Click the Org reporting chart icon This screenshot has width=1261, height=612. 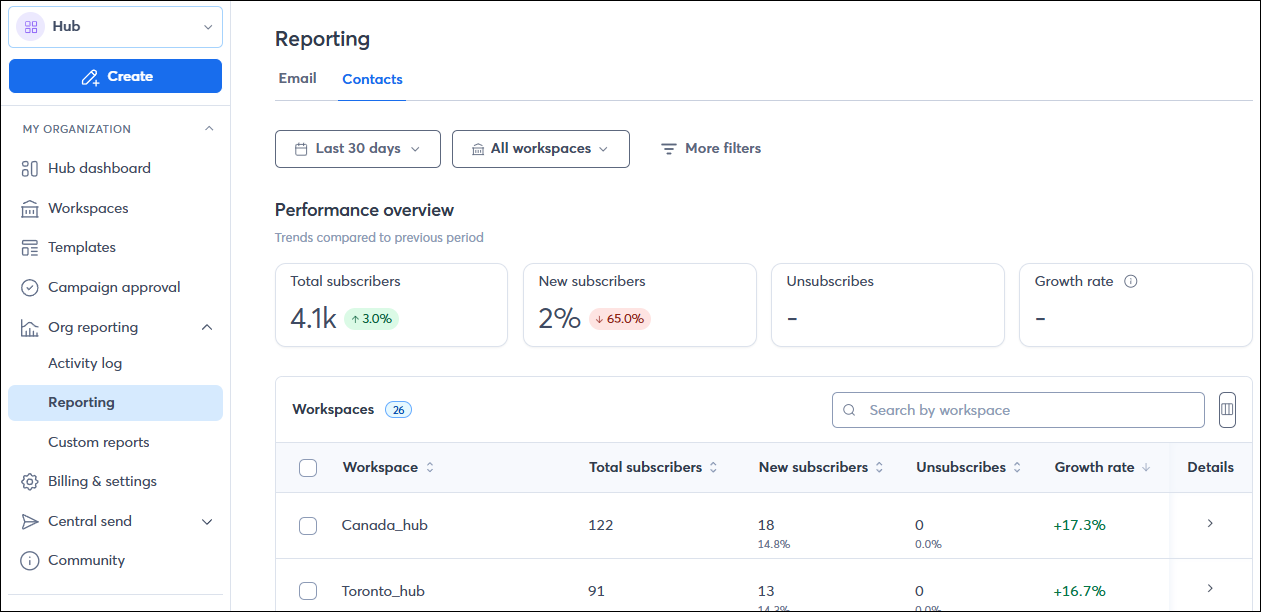click(30, 328)
